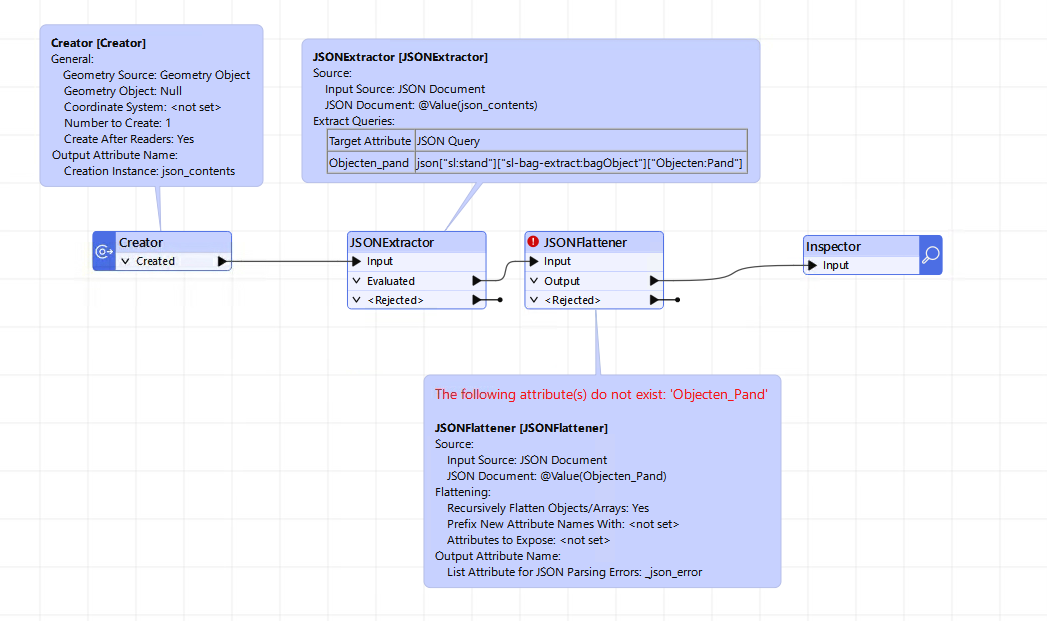Click 'Create After Readers: Yes' text

[x=129, y=139]
